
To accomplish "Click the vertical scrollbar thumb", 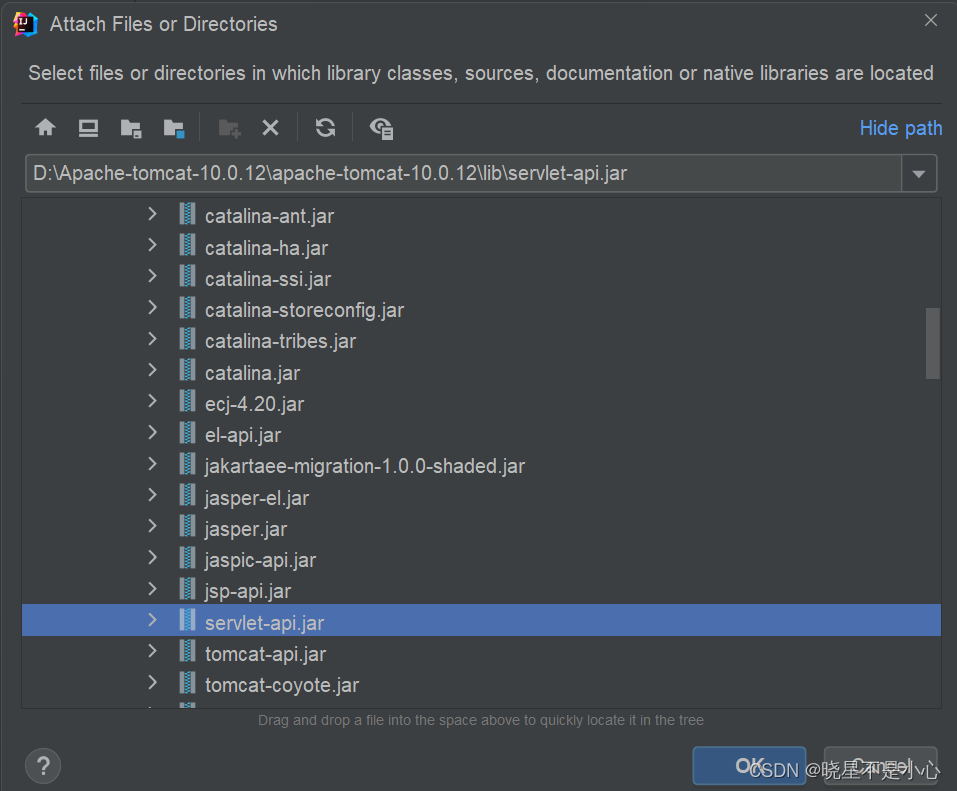I will 932,343.
